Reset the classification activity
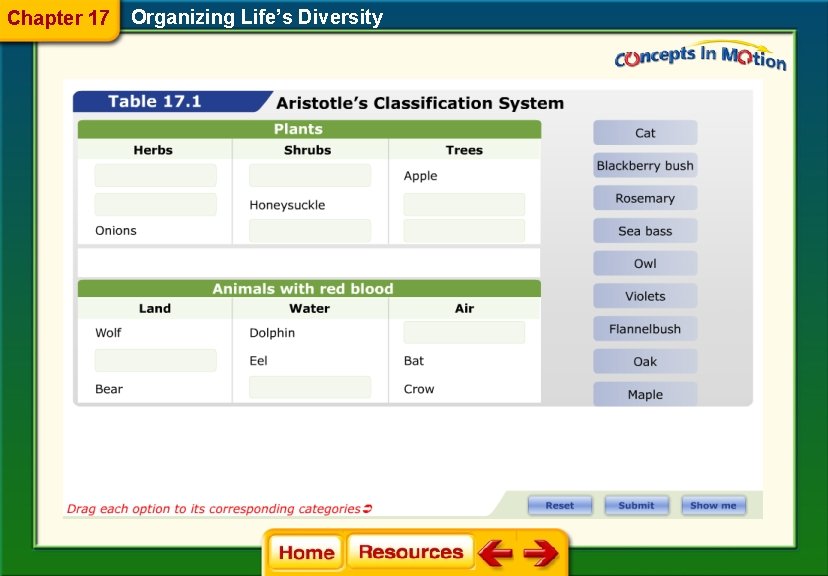 [x=560, y=505]
